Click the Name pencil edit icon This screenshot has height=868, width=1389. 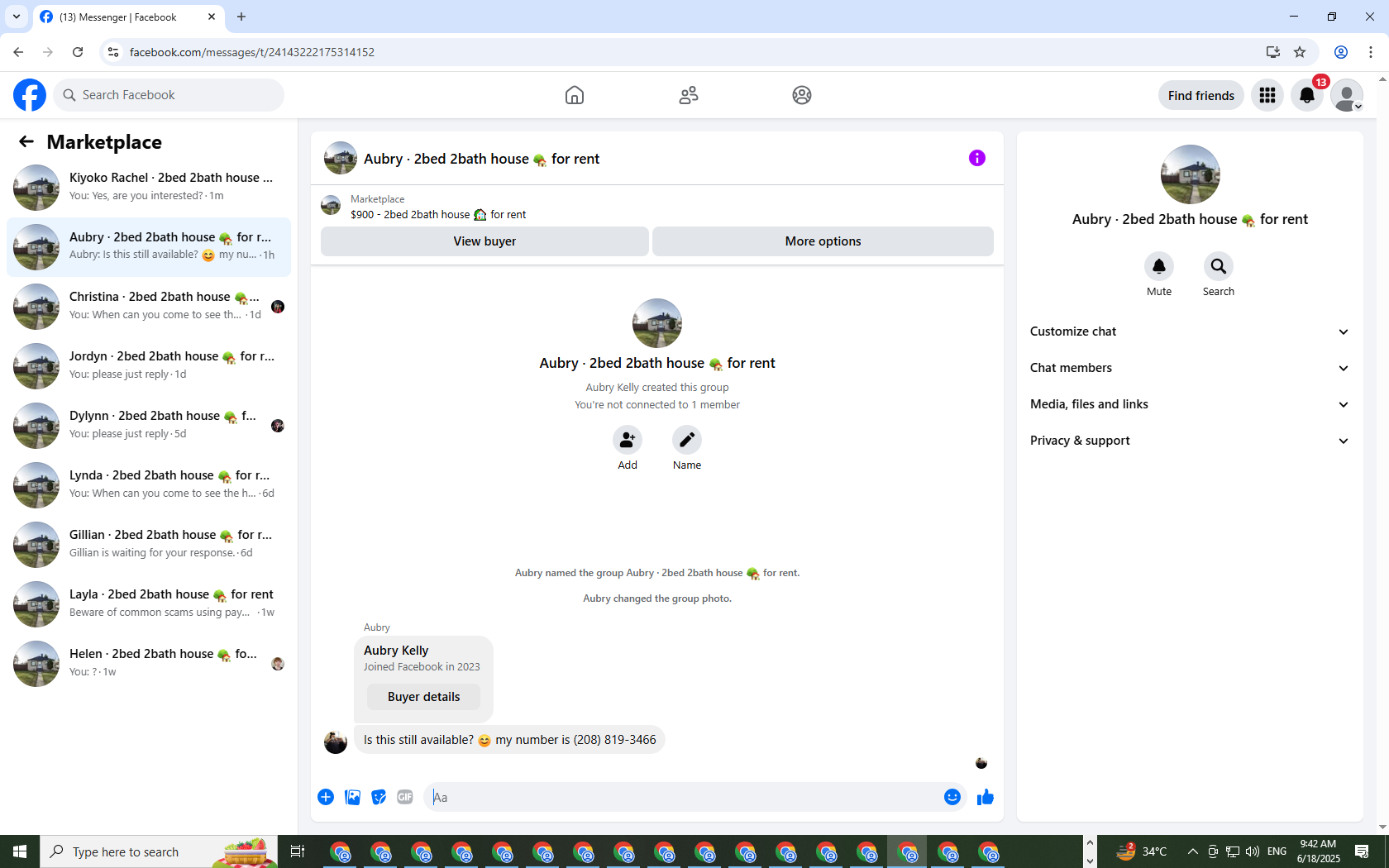[687, 440]
